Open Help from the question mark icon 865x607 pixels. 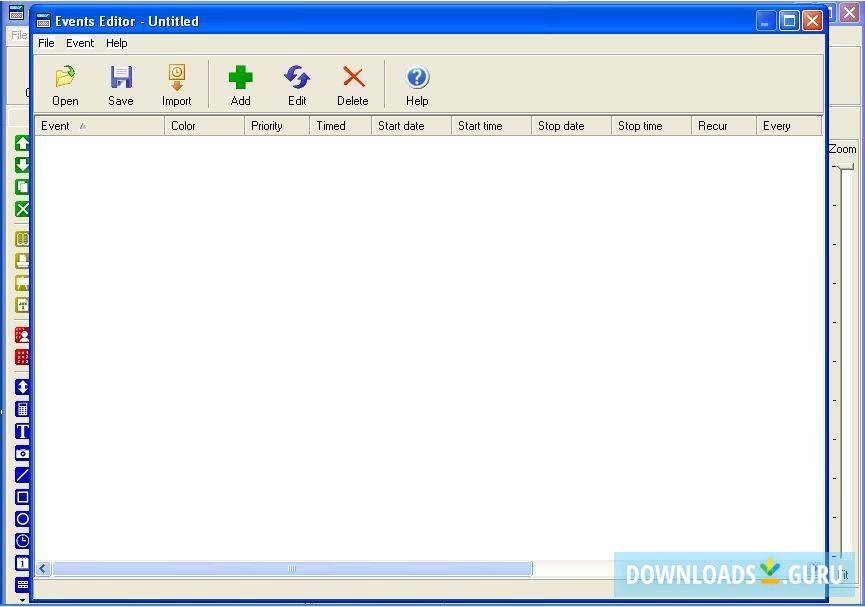[x=417, y=77]
